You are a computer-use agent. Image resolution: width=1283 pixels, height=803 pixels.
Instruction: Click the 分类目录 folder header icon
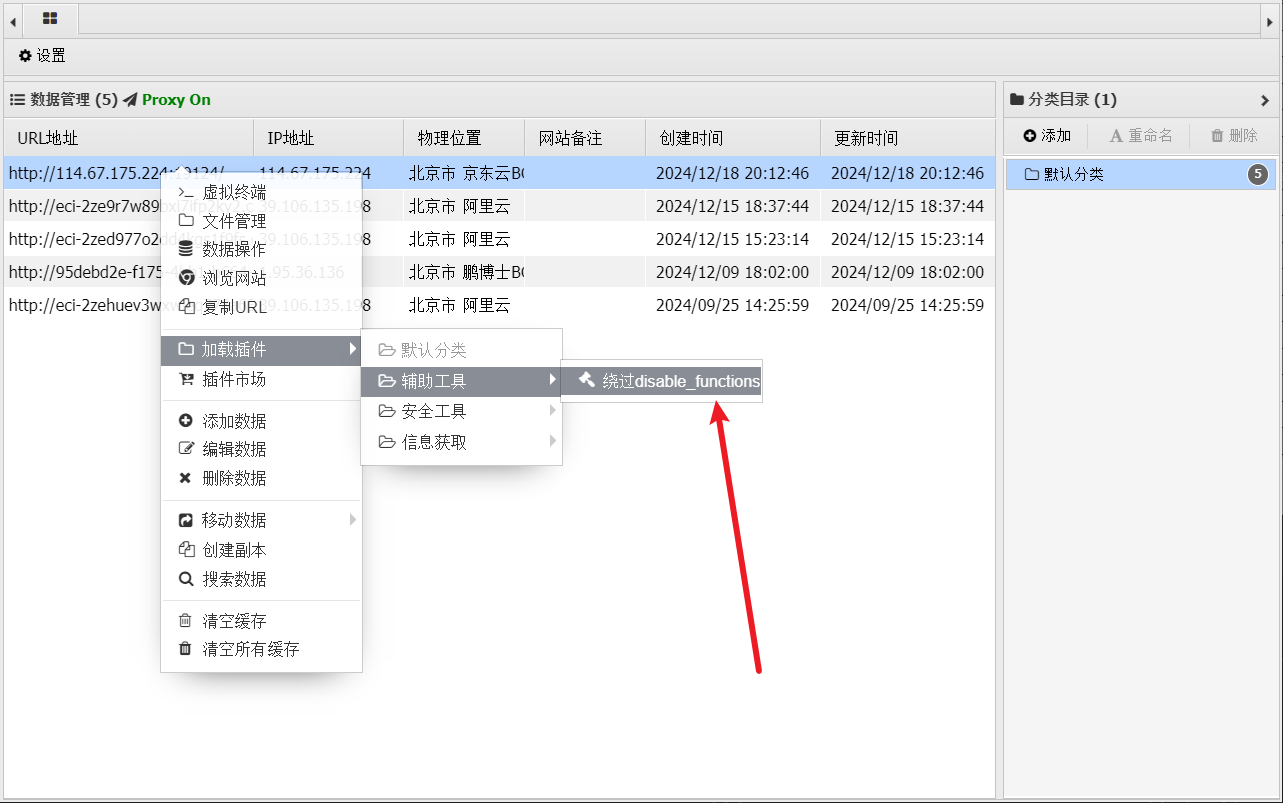click(1017, 99)
